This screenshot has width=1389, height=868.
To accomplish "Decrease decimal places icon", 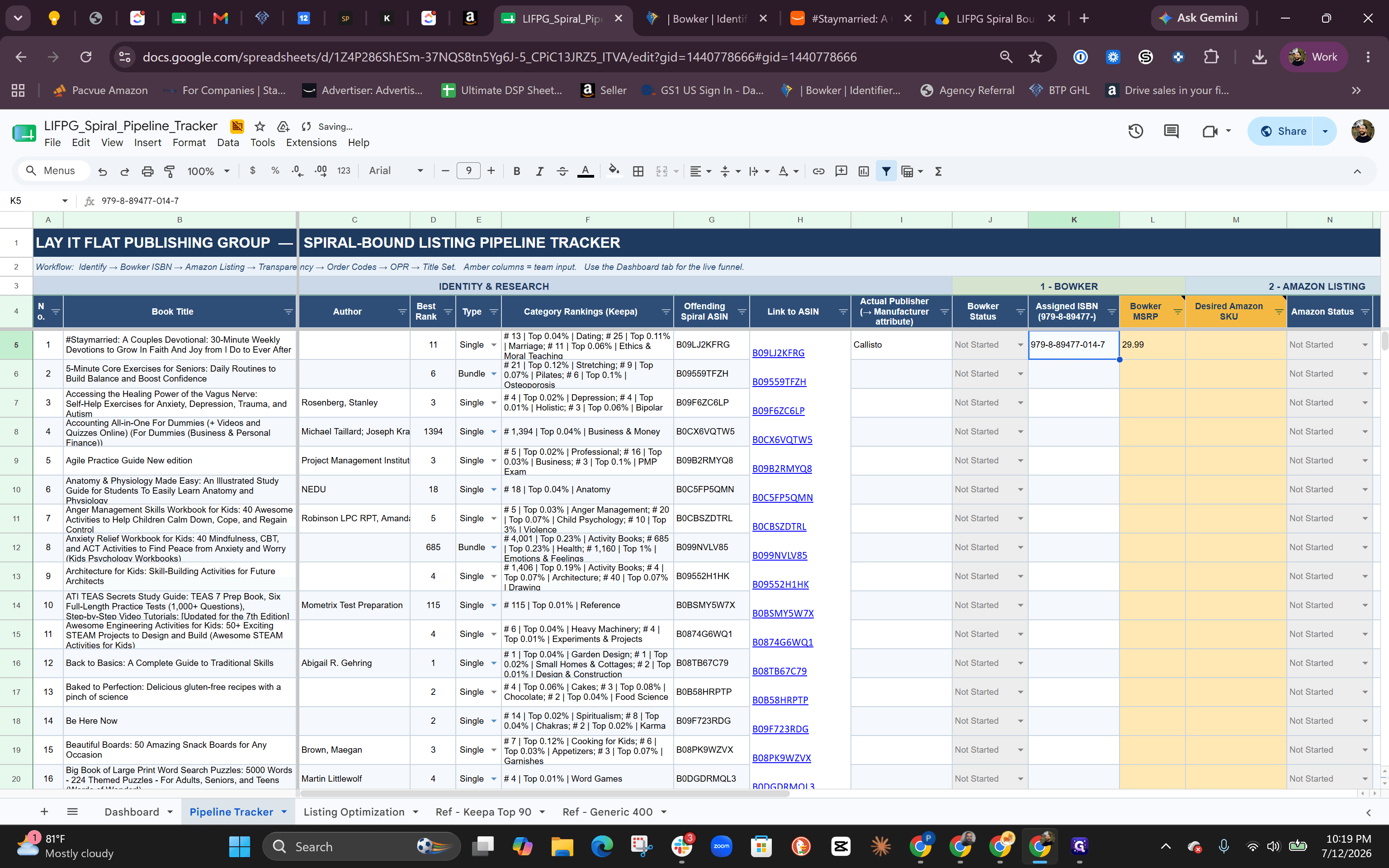I will click(298, 170).
